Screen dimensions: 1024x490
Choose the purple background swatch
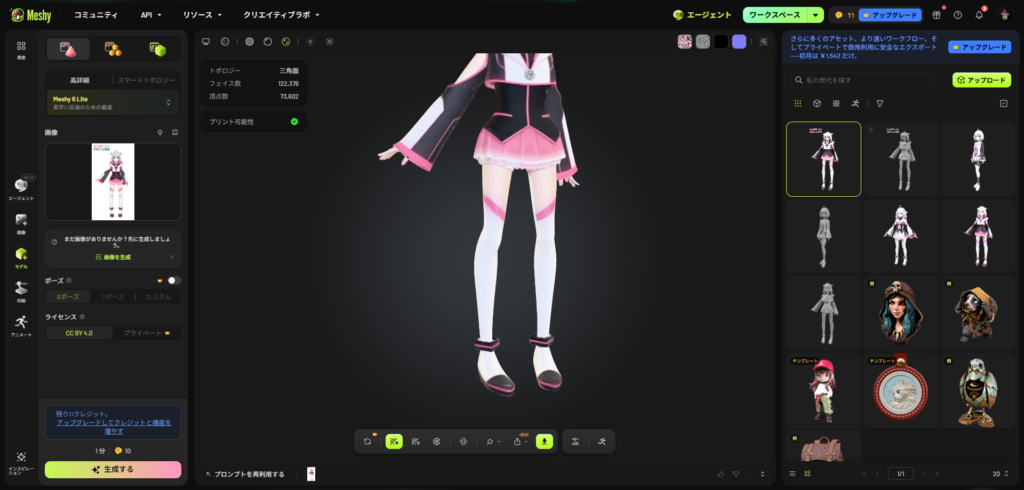coord(739,42)
